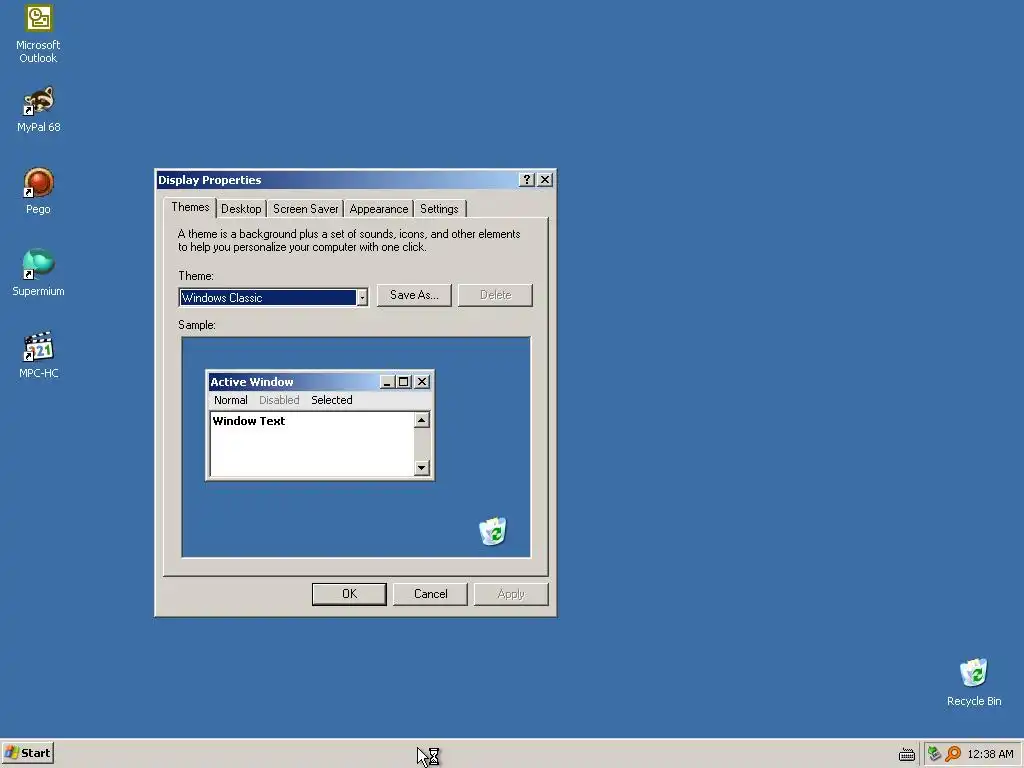Confirm with the OK button
Screen dimensions: 1024x768
[x=349, y=594]
